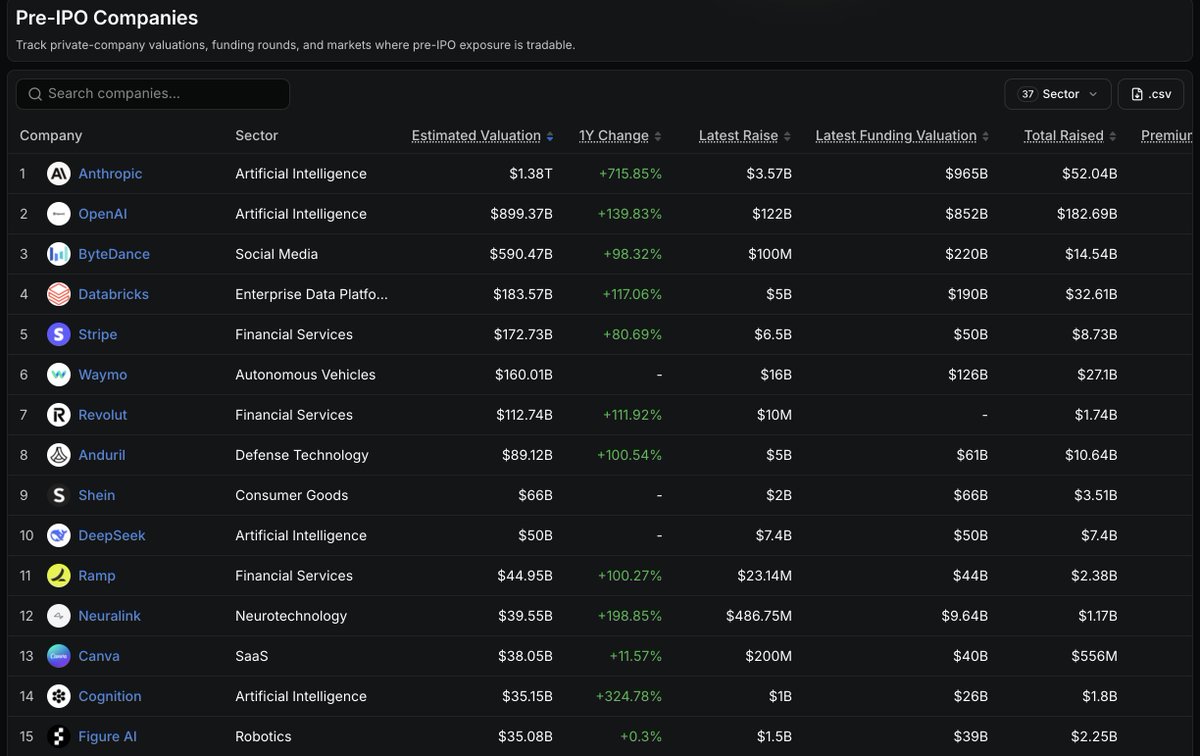
Task: Click the Waymo logo icon
Action: (59, 375)
